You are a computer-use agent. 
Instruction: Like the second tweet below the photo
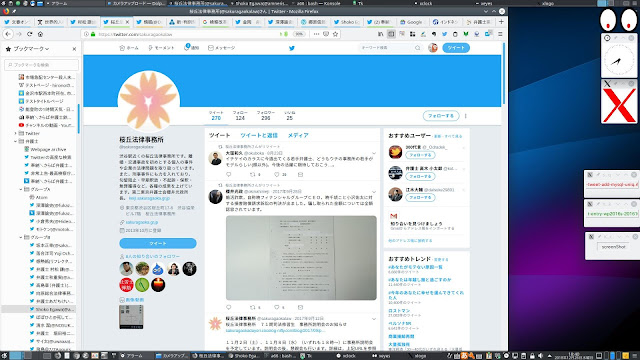pos(277,307)
